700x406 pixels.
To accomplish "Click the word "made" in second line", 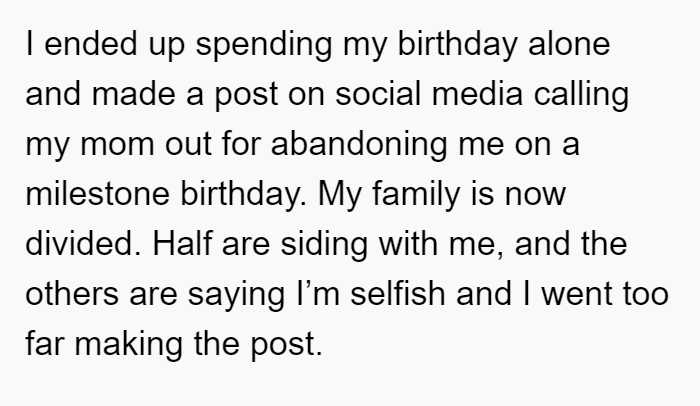I will (133, 94).
